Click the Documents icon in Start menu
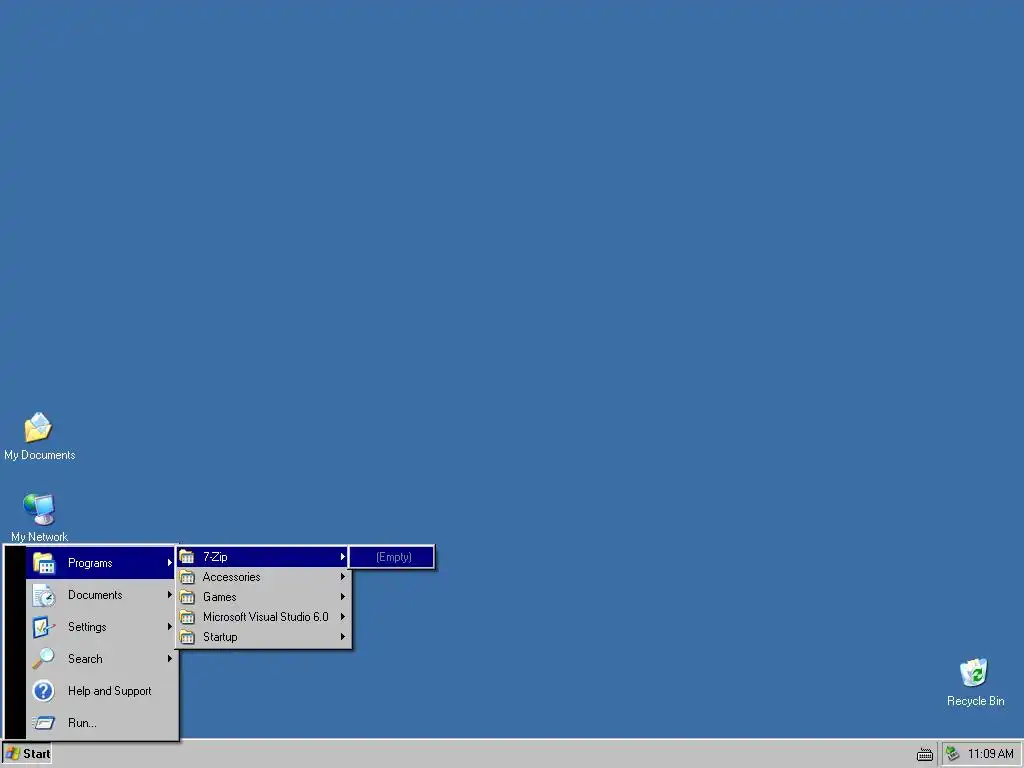The image size is (1024, 768). click(x=44, y=595)
